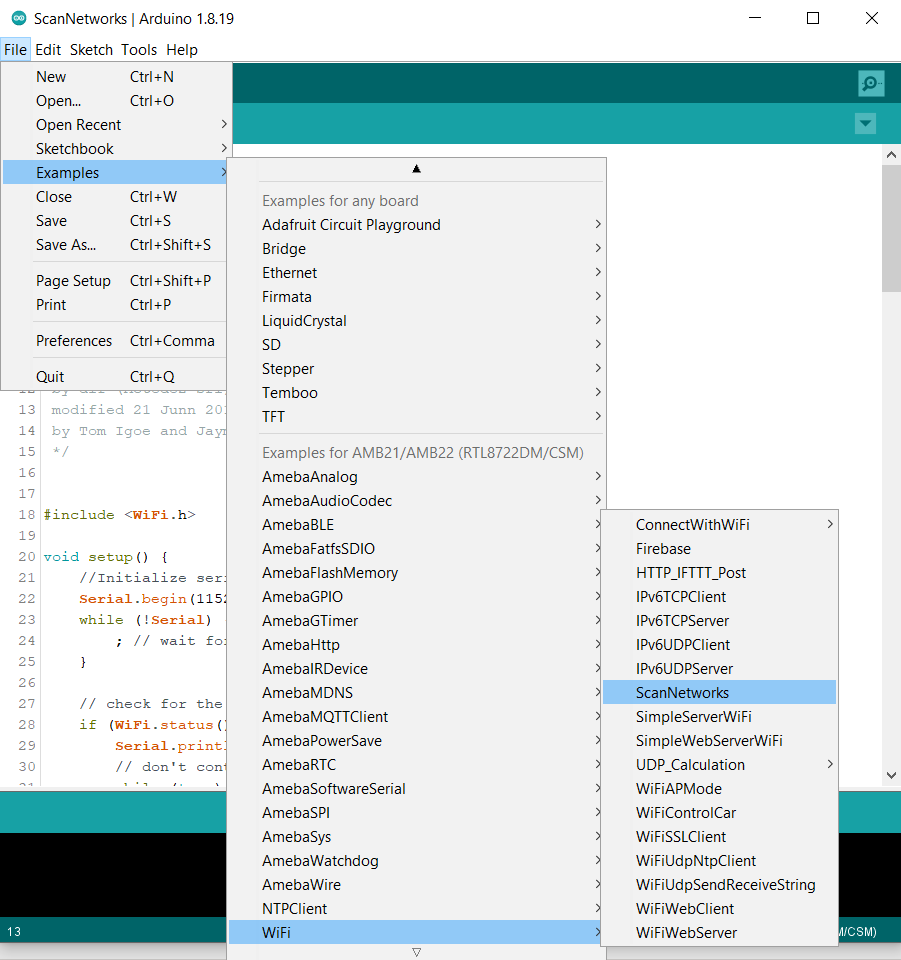Select the Examples menu entry

pos(116,173)
